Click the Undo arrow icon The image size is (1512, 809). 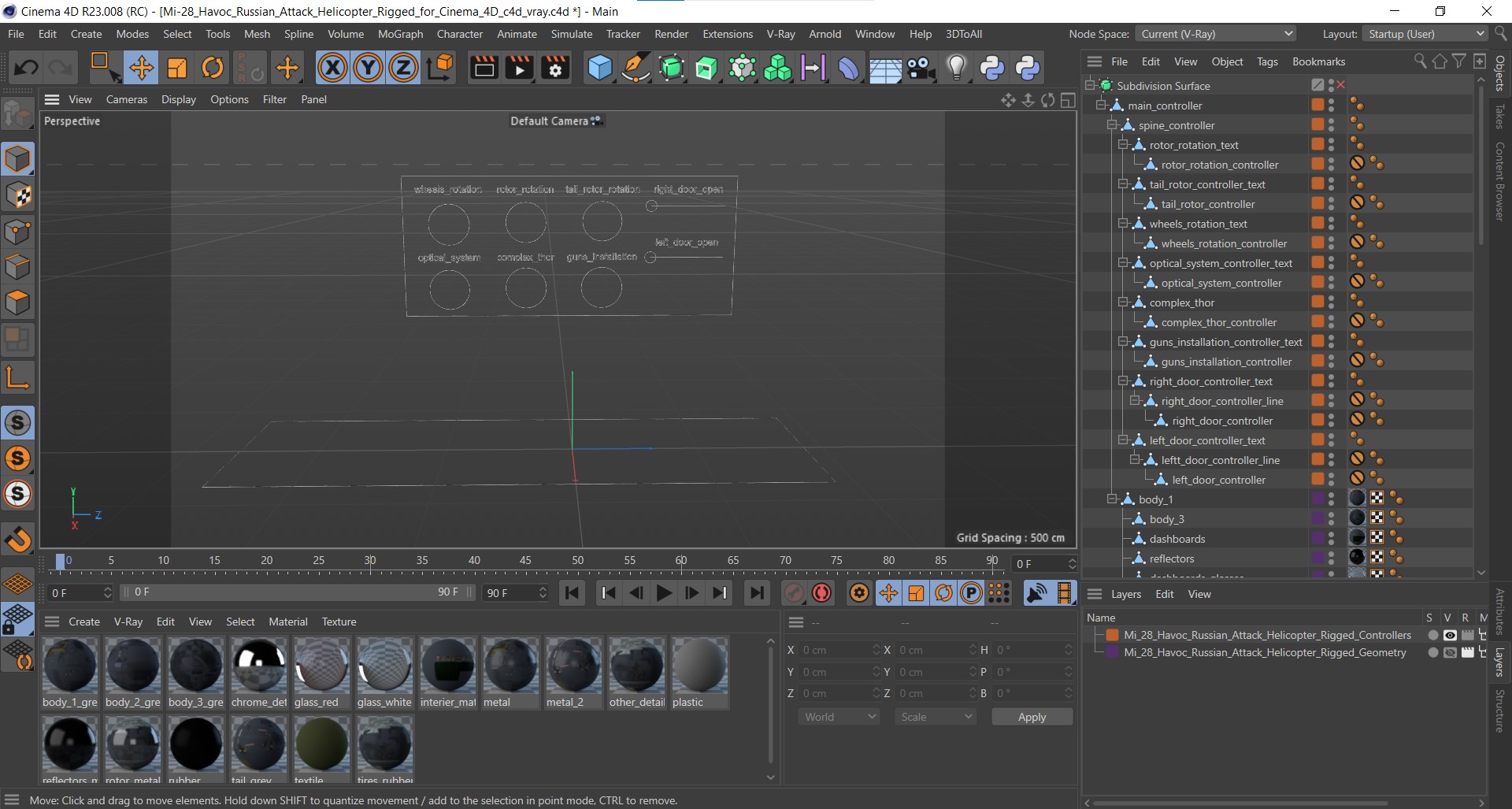(25, 68)
